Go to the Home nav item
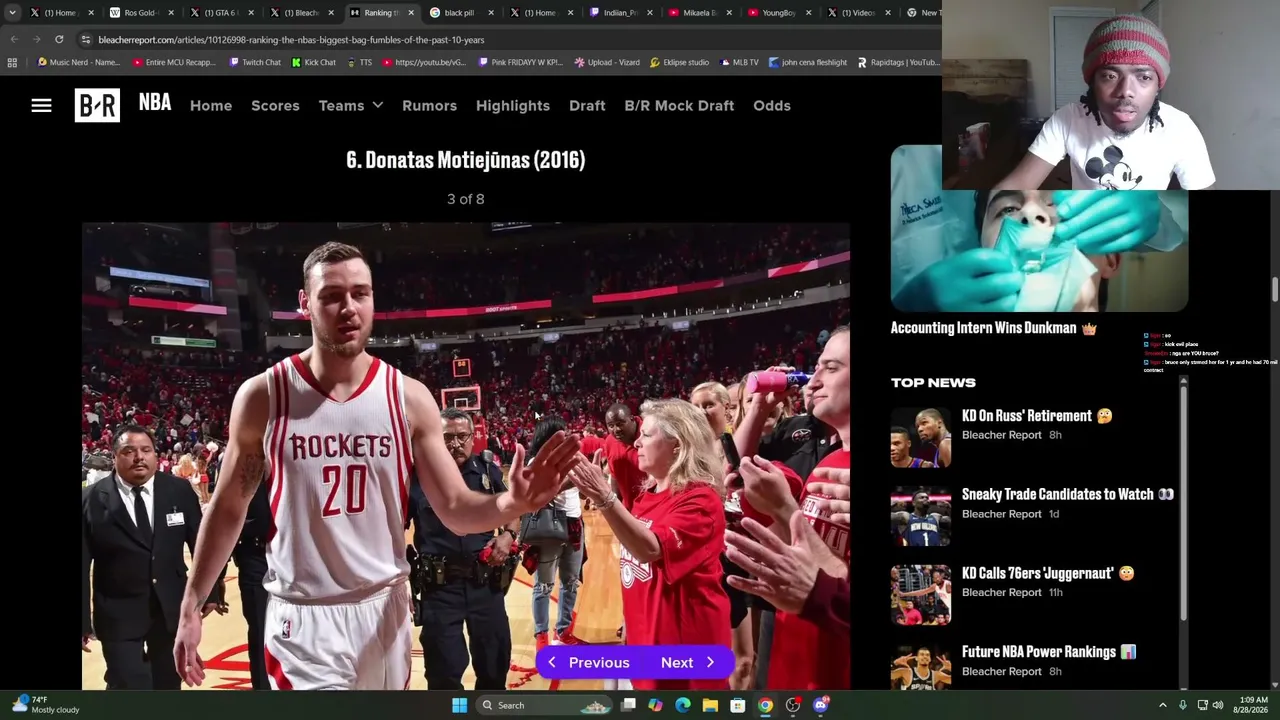This screenshot has width=1280, height=720. point(211,105)
